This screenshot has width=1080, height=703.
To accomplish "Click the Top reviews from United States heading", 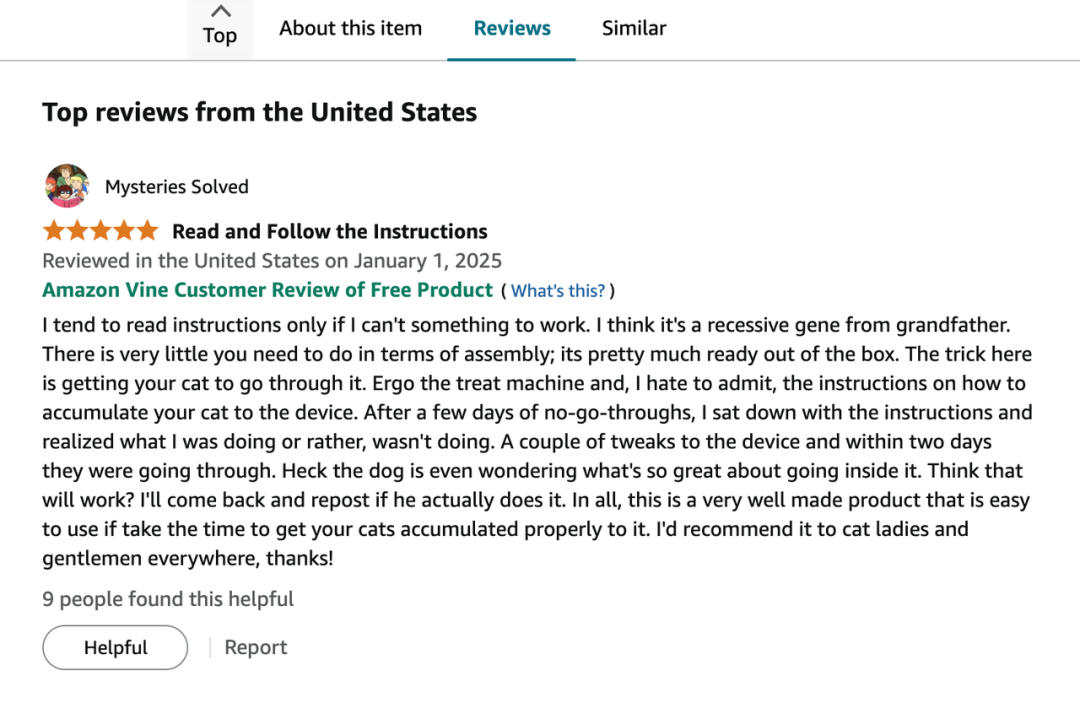I will pyautogui.click(x=260, y=112).
